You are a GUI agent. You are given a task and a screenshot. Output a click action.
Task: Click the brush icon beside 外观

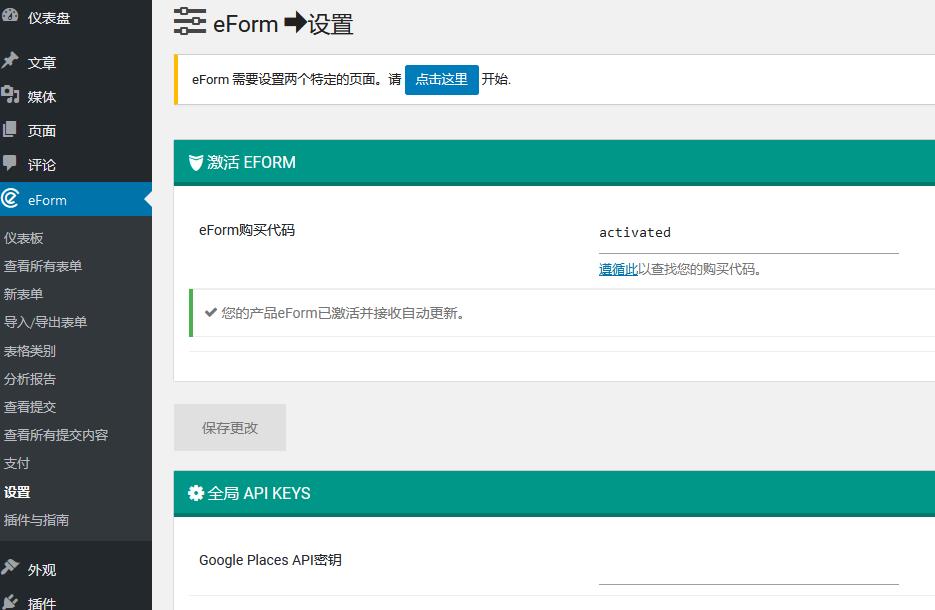pyautogui.click(x=10, y=567)
